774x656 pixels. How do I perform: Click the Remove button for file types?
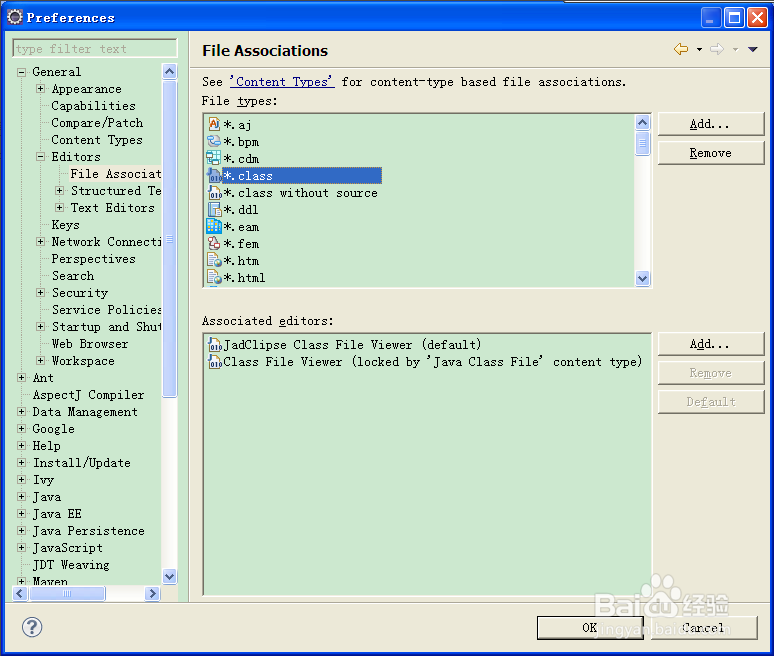pyautogui.click(x=711, y=153)
